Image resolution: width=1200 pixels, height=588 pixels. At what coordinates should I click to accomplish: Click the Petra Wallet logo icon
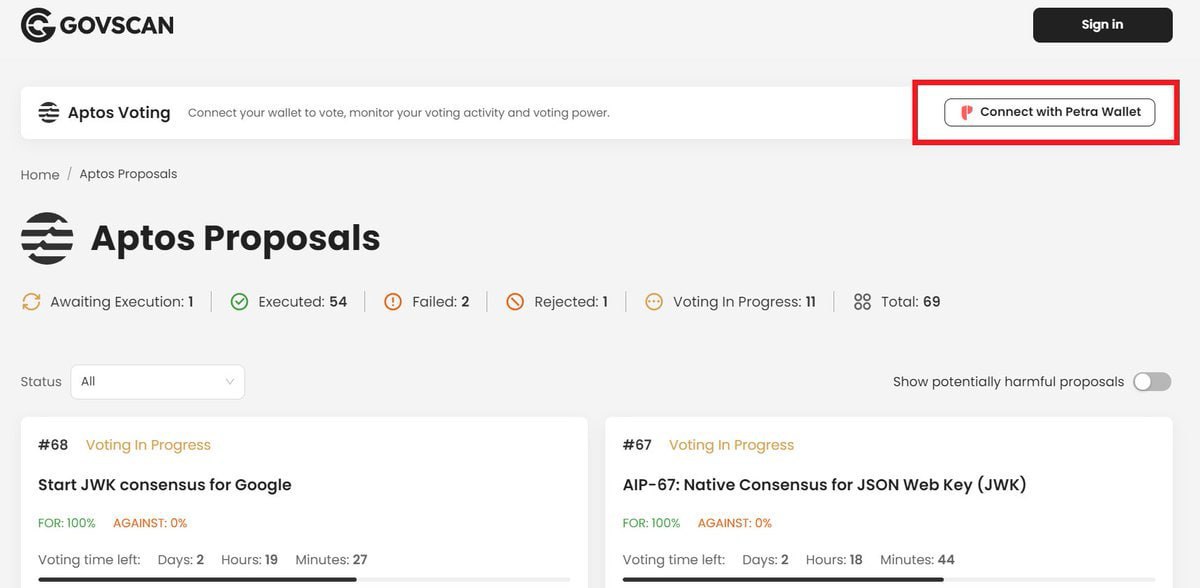pyautogui.click(x=966, y=112)
